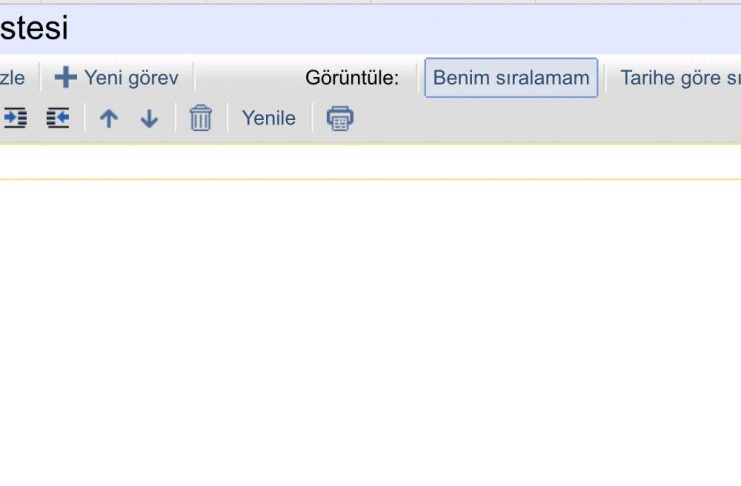741x486 pixels.
Task: Click empty toolbar space left of Görüntüle
Action: [x=250, y=78]
